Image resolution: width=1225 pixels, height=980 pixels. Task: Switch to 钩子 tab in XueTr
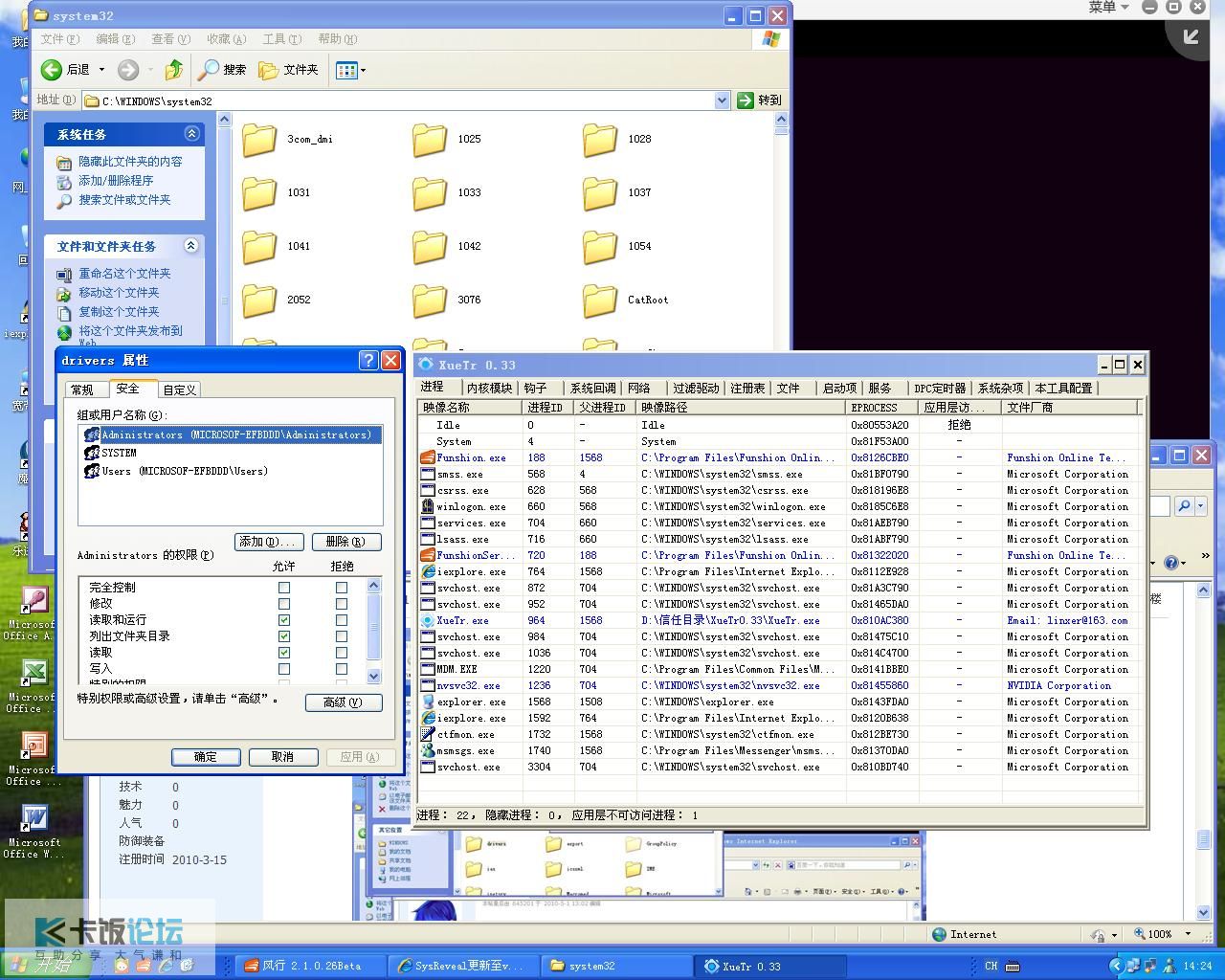[536, 388]
